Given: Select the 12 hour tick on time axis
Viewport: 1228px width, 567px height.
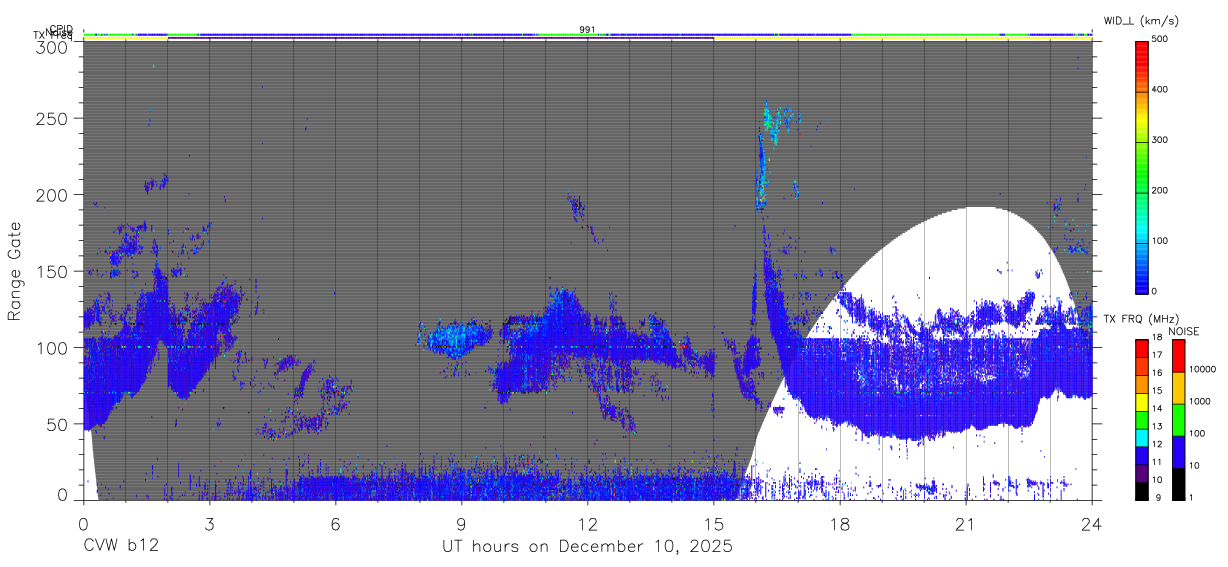Looking at the screenshot, I should click(x=587, y=523).
